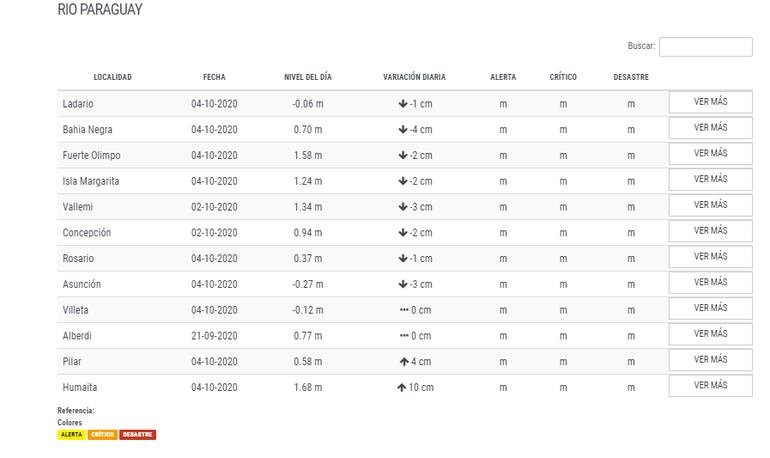Sort by Nivel del Día header
The height and width of the screenshot is (458, 770).
(x=307, y=77)
